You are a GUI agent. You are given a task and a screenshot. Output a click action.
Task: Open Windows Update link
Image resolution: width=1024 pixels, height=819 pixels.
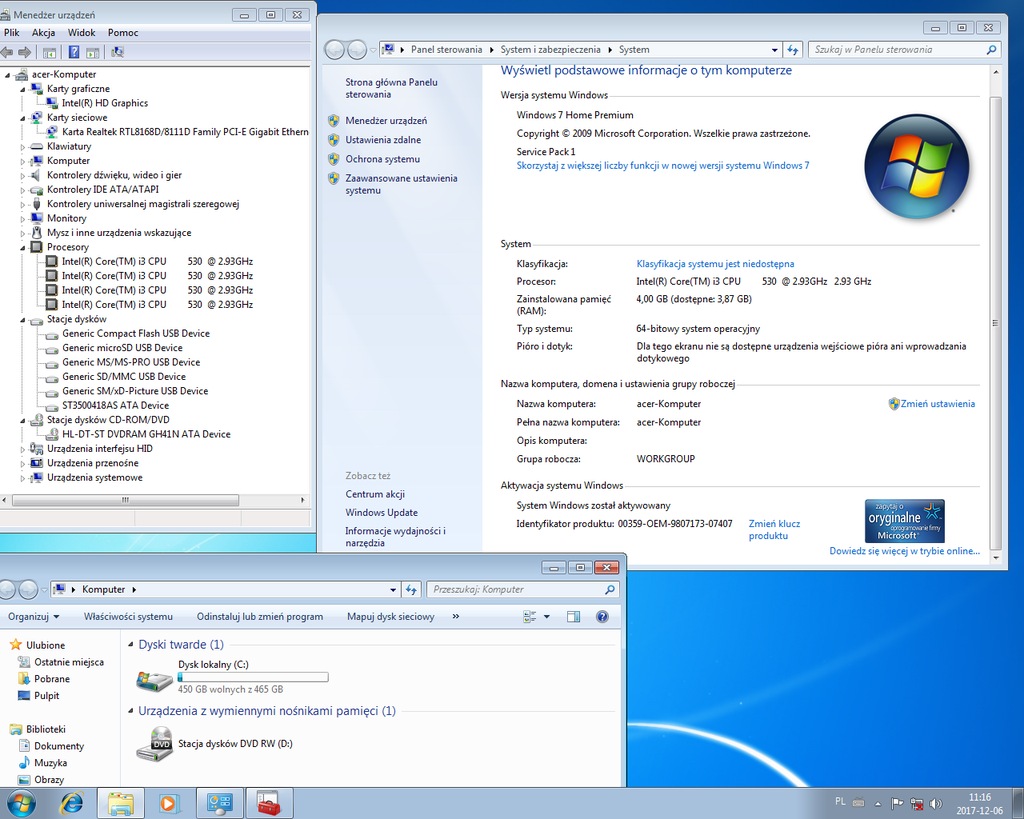(381, 513)
